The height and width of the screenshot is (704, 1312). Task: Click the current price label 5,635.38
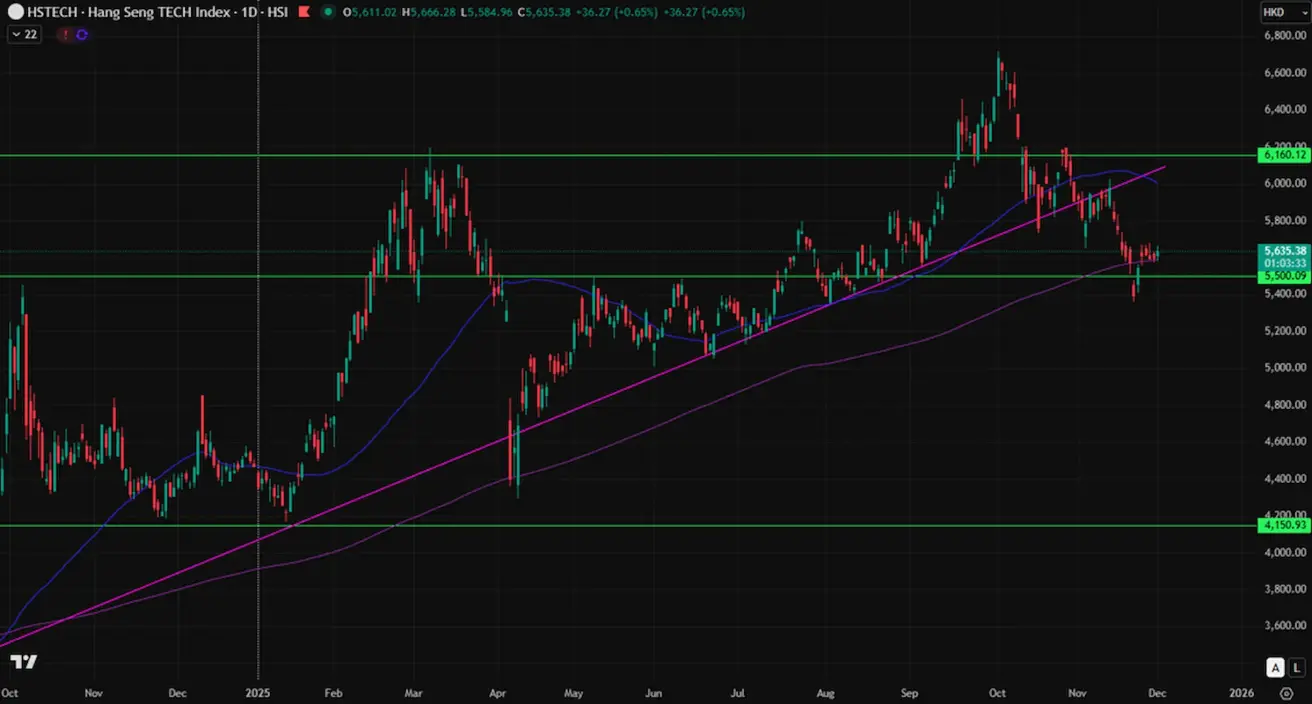[x=1285, y=250]
